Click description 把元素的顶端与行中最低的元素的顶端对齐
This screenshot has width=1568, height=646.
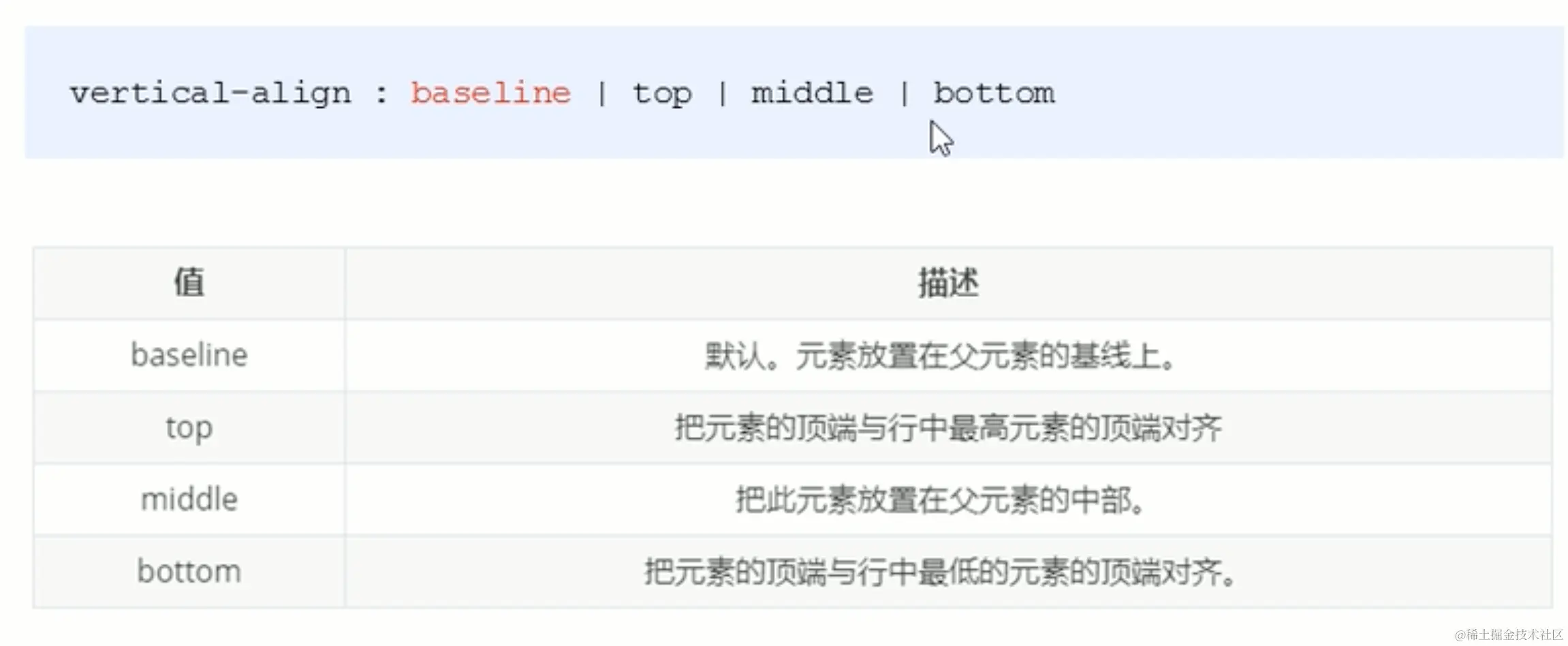[x=941, y=571]
